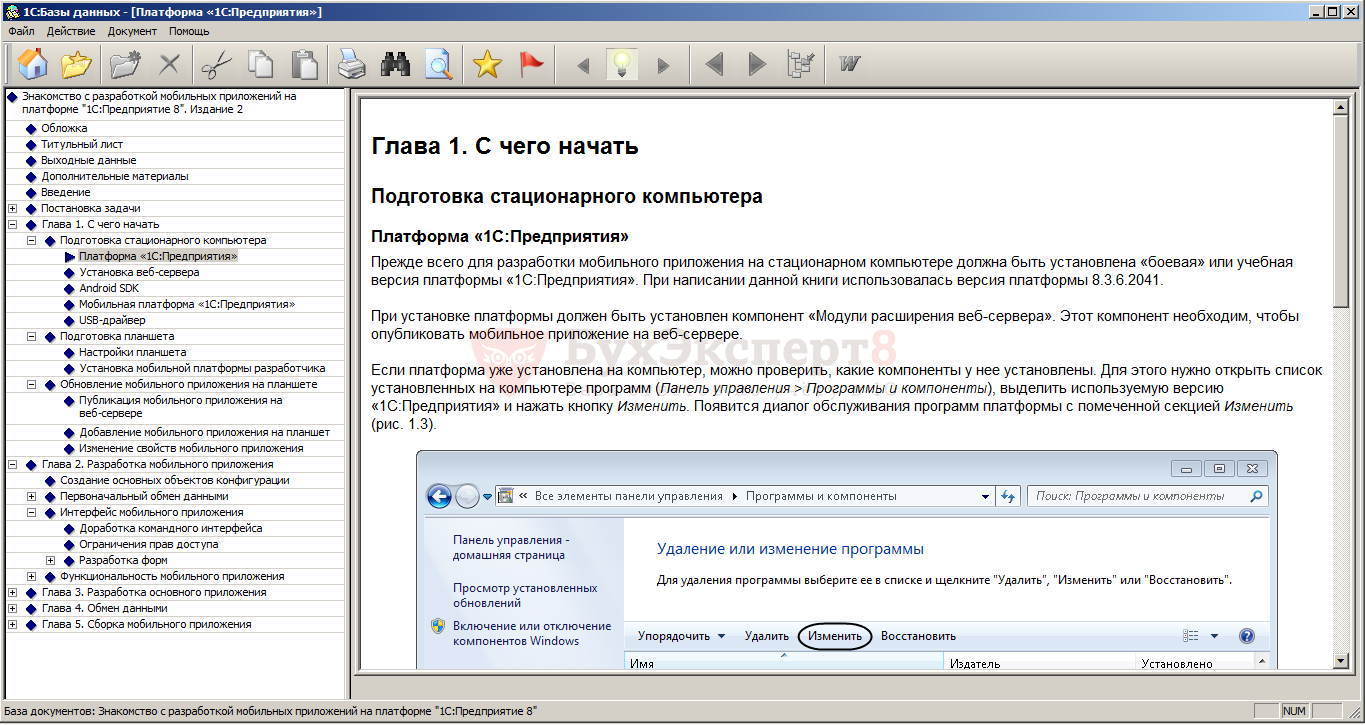This screenshot has width=1365, height=725.
Task: Collapse the Глава 1. С чего начать node
Action: (x=12, y=224)
